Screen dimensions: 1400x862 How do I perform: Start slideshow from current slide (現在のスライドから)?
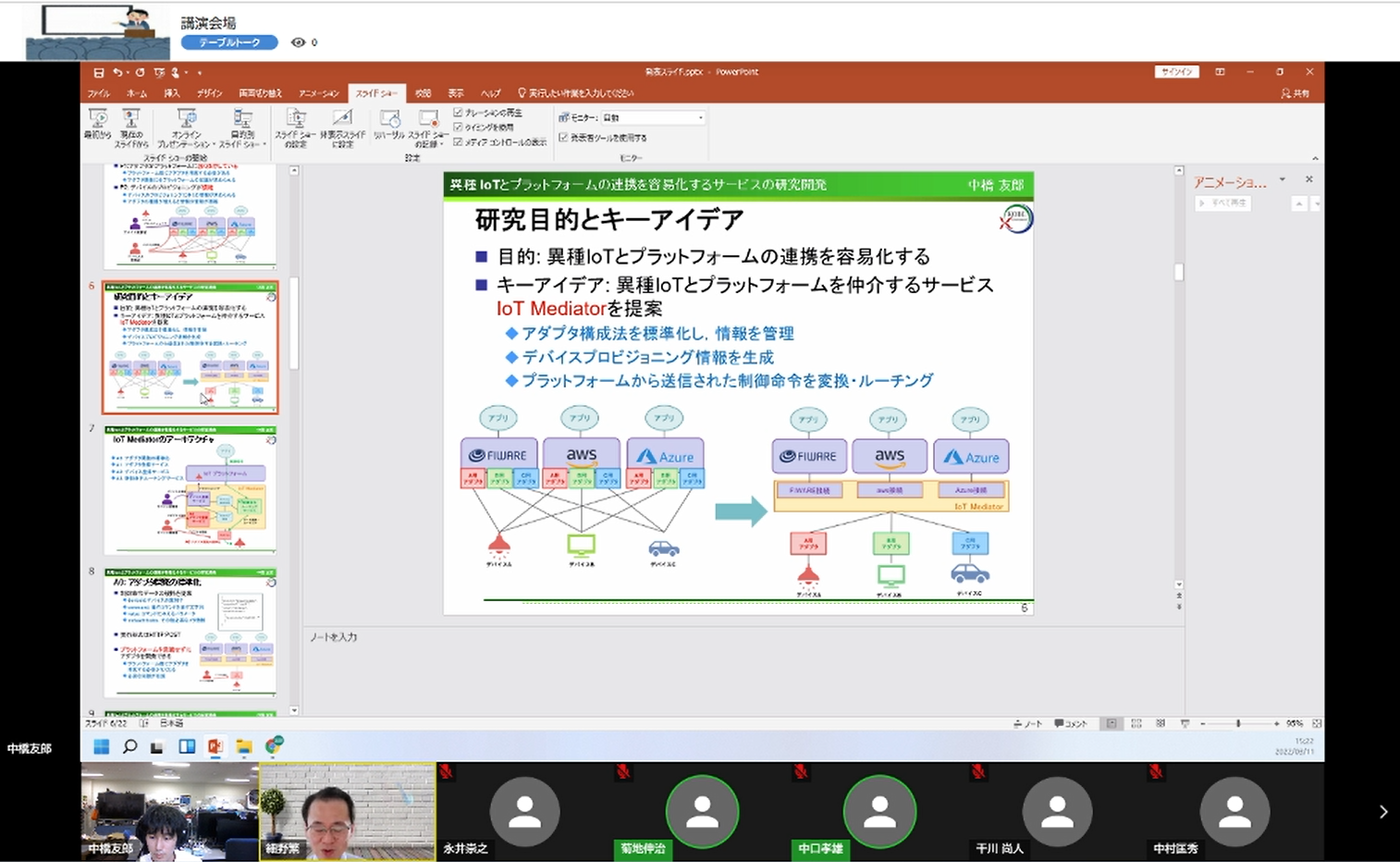point(131,128)
